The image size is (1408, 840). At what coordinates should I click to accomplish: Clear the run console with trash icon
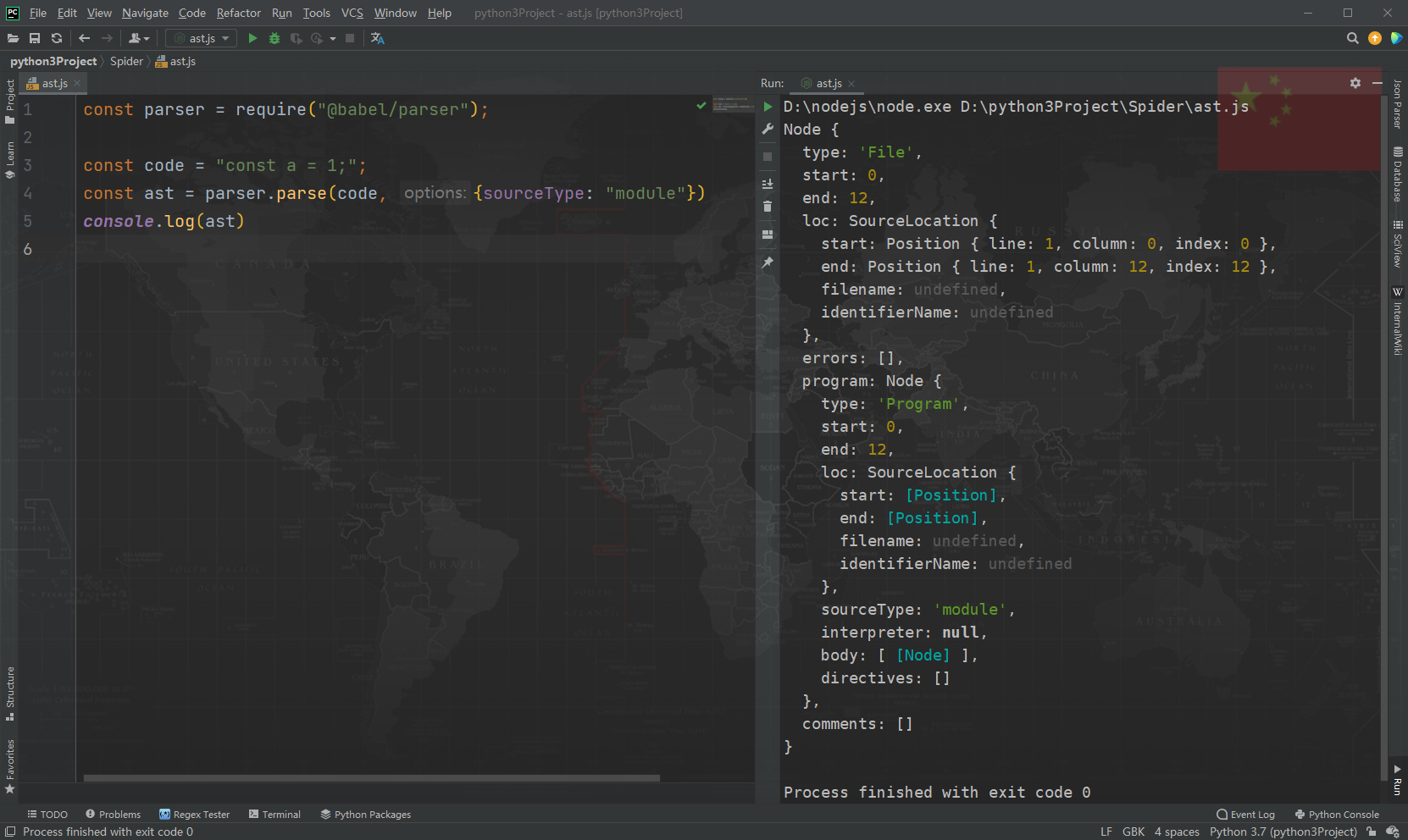pos(768,207)
